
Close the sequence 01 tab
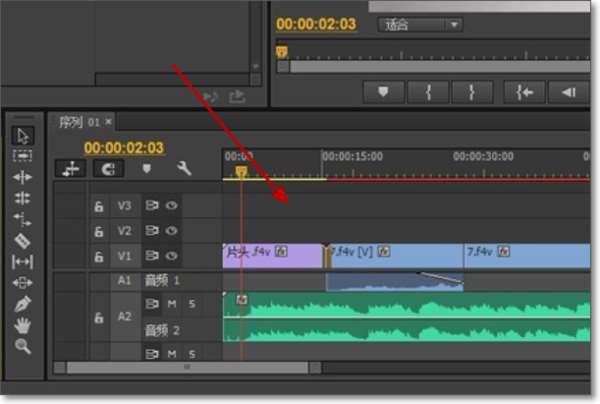pos(109,122)
